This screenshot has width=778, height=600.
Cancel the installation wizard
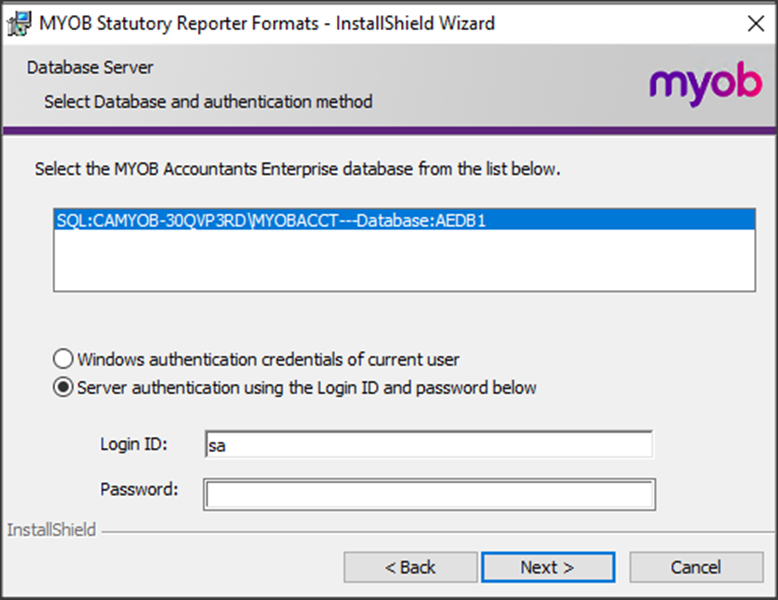[x=695, y=567]
